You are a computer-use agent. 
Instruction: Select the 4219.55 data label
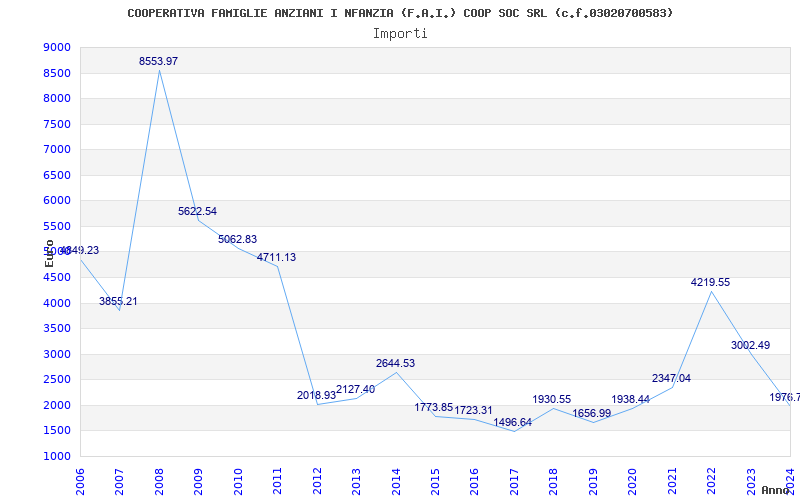tap(711, 283)
